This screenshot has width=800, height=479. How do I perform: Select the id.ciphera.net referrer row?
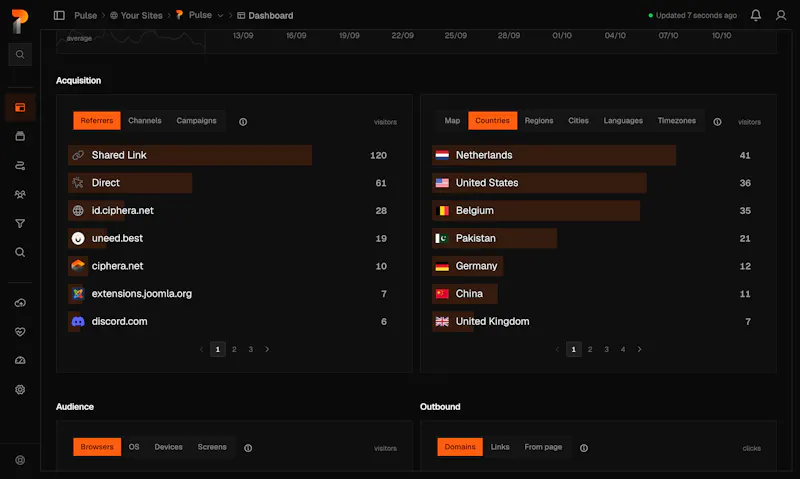pyautogui.click(x=231, y=211)
